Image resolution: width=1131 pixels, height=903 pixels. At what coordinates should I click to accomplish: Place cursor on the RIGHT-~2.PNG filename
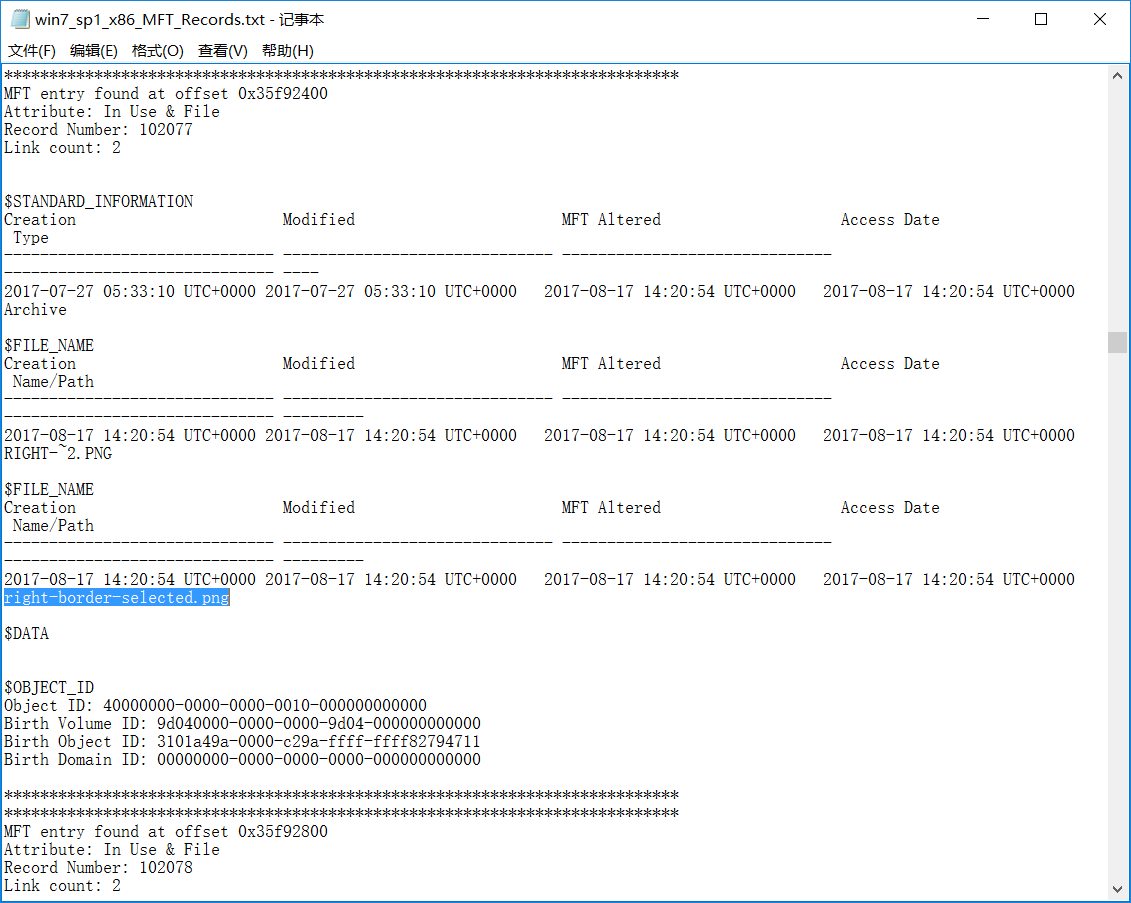coord(55,453)
